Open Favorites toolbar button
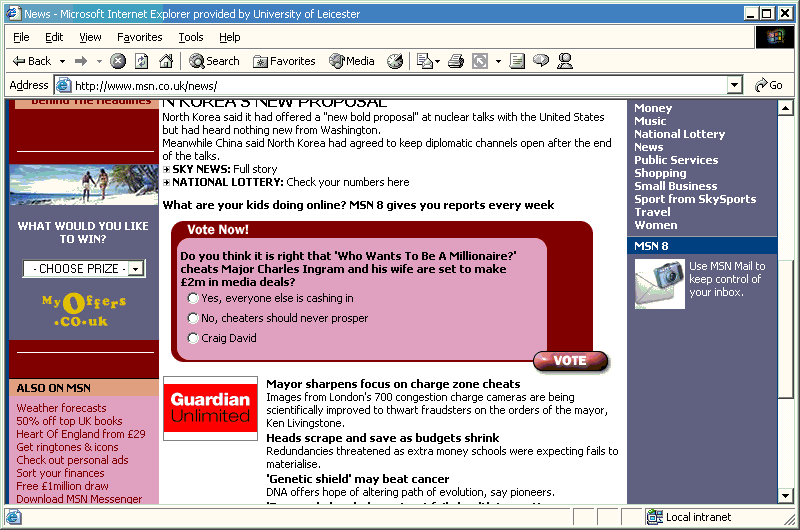800x530 pixels. point(284,61)
